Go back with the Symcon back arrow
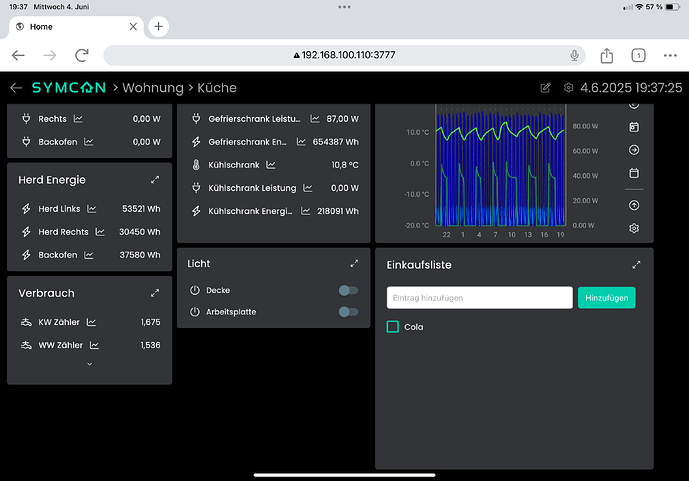The image size is (689, 481). [x=16, y=88]
